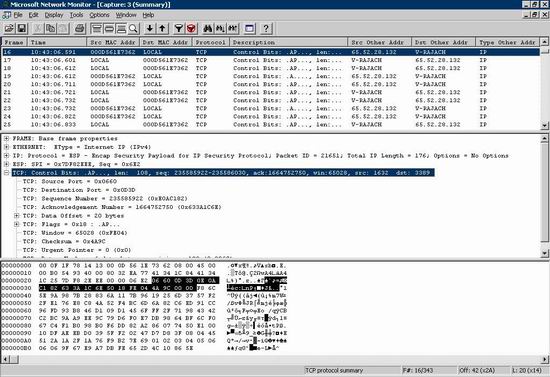Sort by the Protocol column header
550x377 pixels.
[210, 42]
